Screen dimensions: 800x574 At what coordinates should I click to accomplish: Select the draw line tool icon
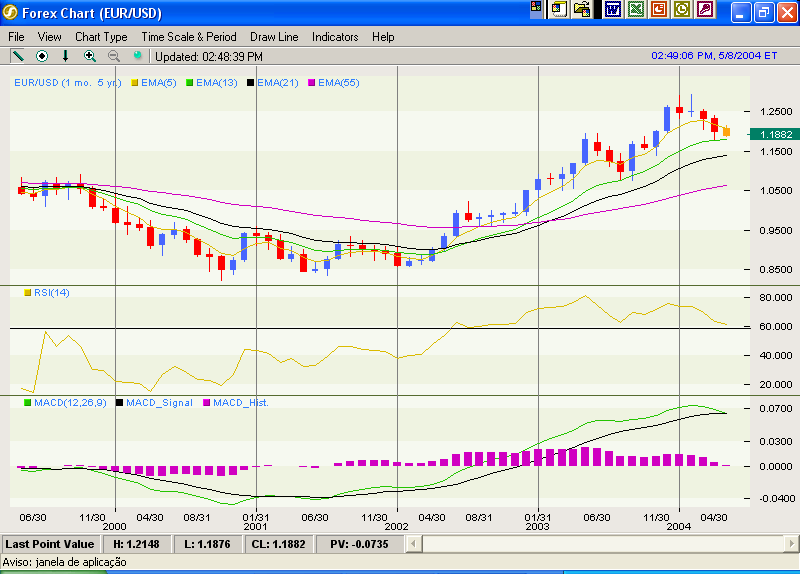17,56
